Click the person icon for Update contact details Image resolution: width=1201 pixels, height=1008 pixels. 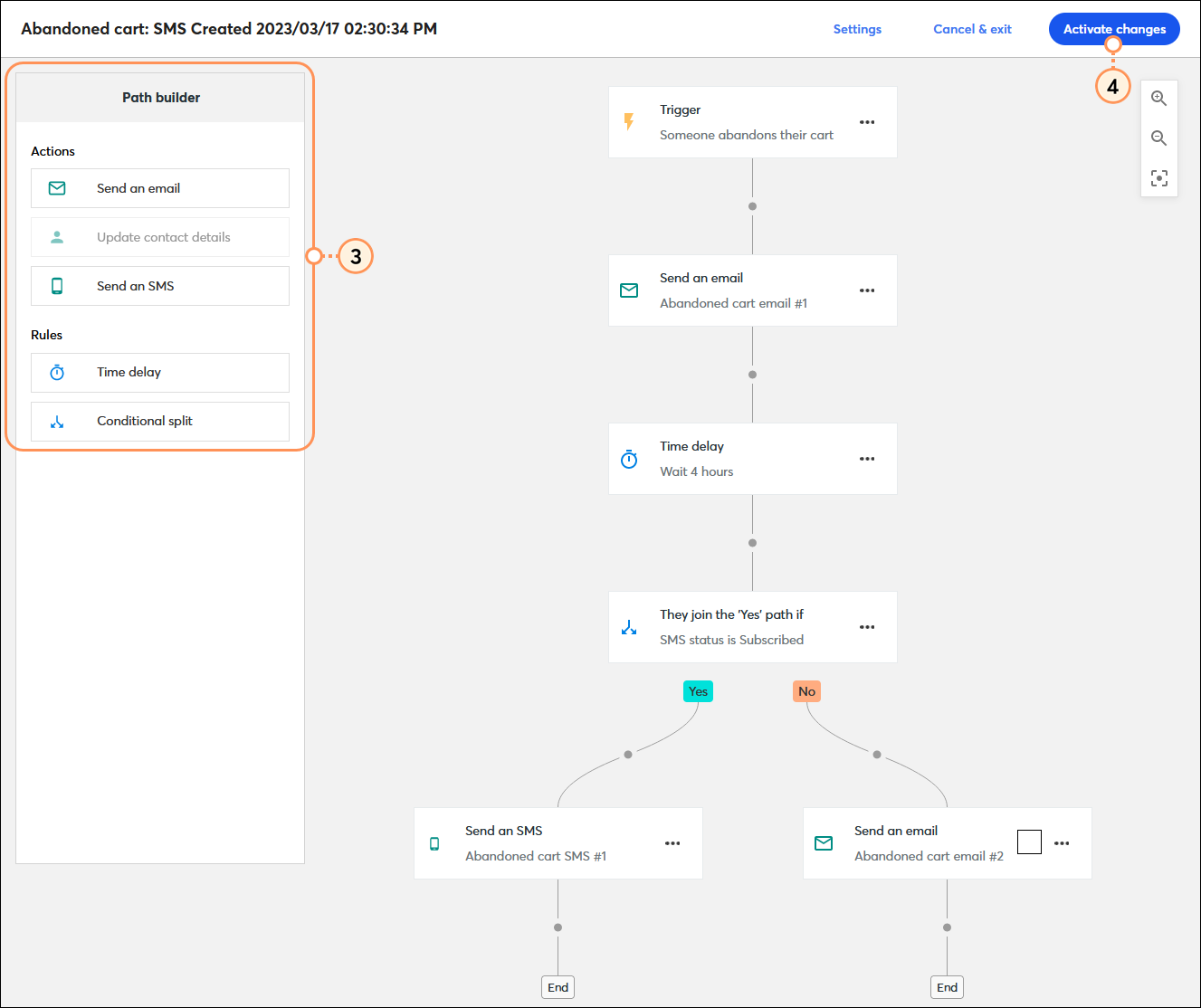[57, 237]
